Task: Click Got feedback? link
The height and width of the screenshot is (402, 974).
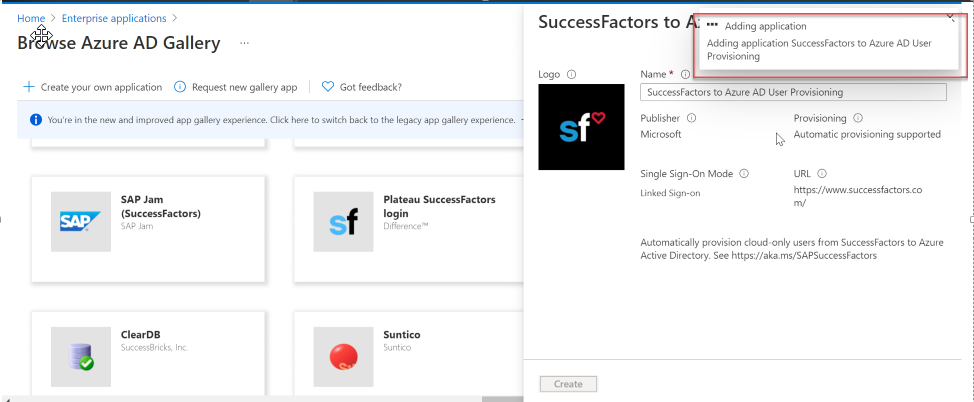Action: click(x=371, y=87)
